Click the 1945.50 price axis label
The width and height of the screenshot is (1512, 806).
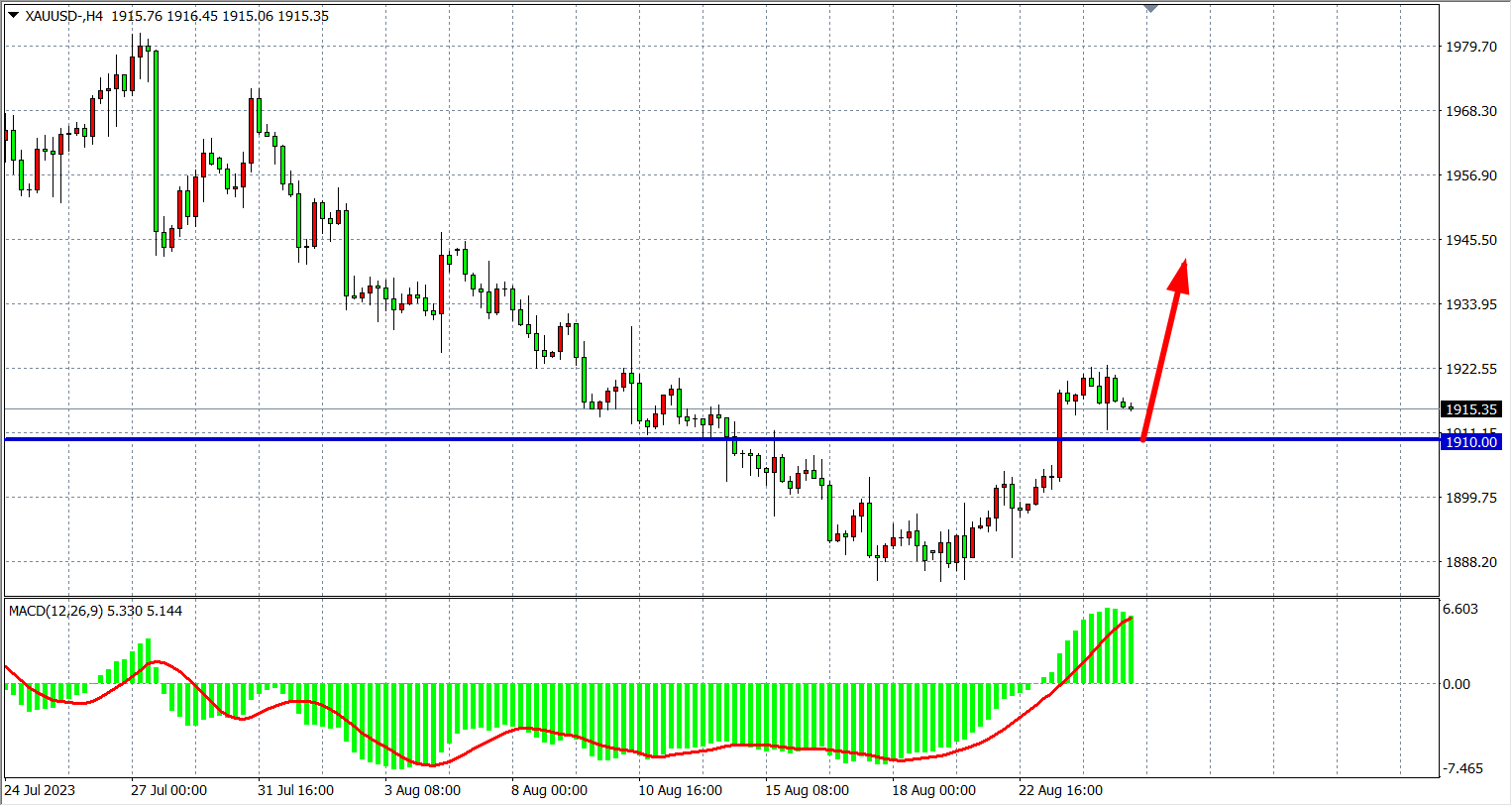coord(1471,240)
